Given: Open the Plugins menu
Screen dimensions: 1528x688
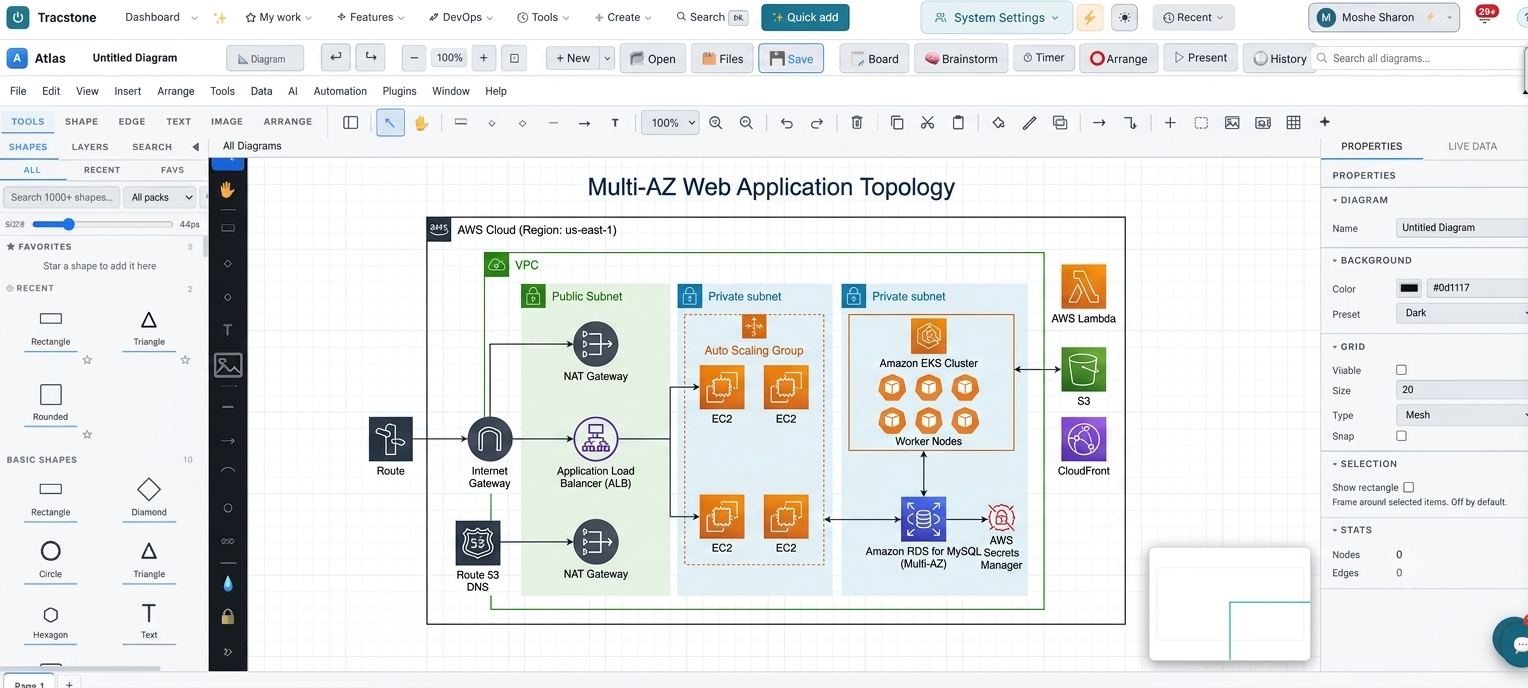Looking at the screenshot, I should (400, 91).
